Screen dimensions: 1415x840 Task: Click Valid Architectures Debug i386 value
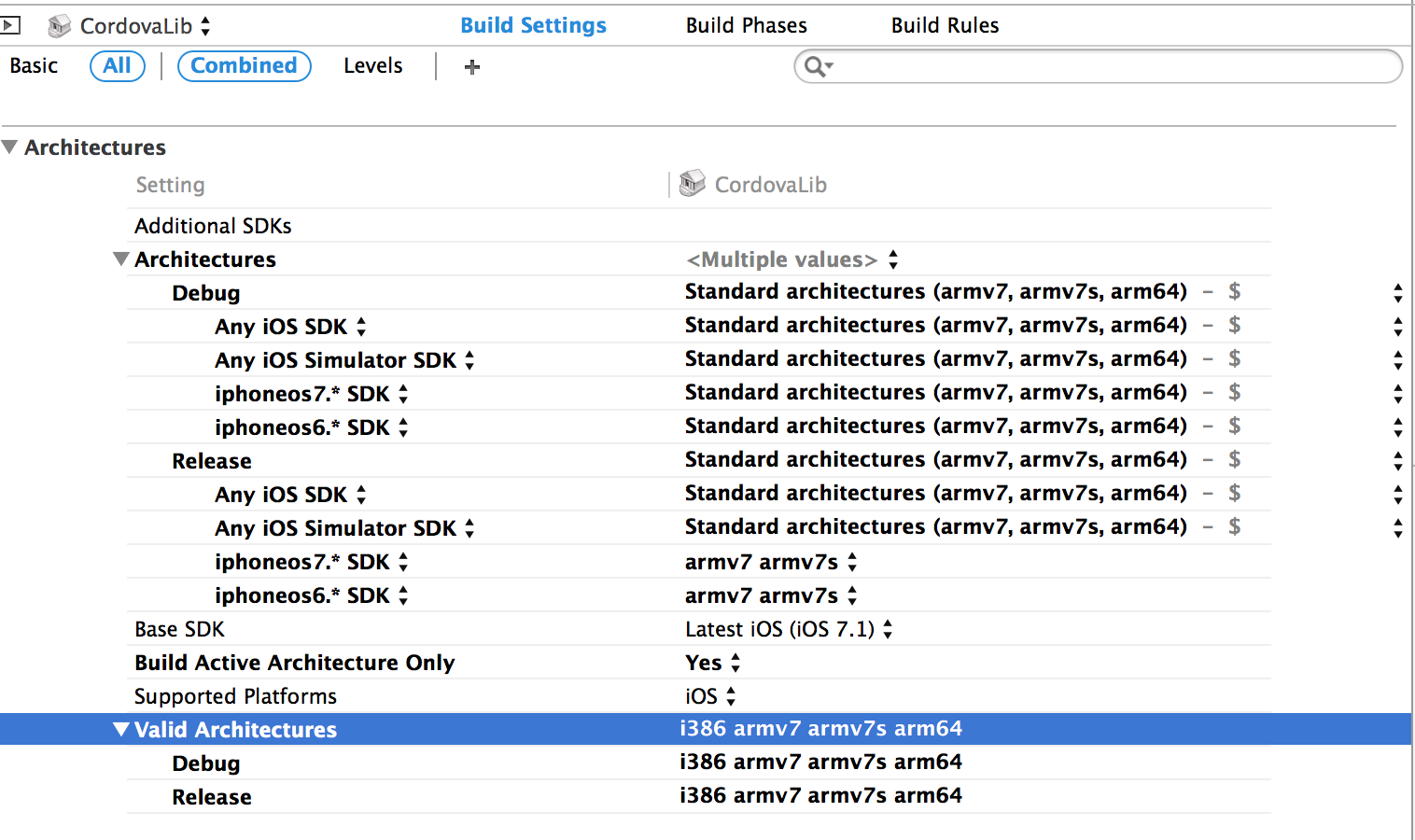[820, 762]
